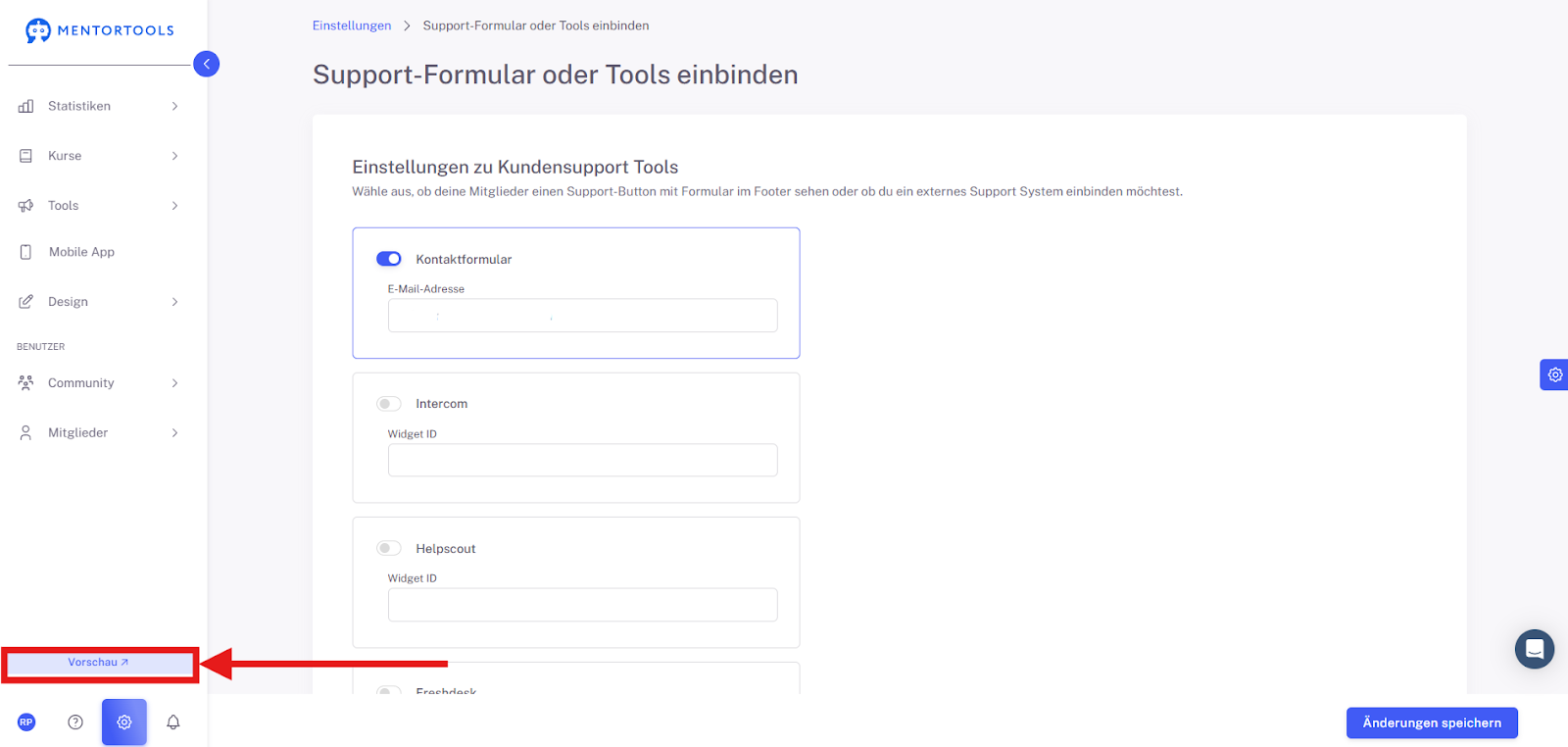
Task: Click the Kontaktformular label
Action: tap(464, 259)
